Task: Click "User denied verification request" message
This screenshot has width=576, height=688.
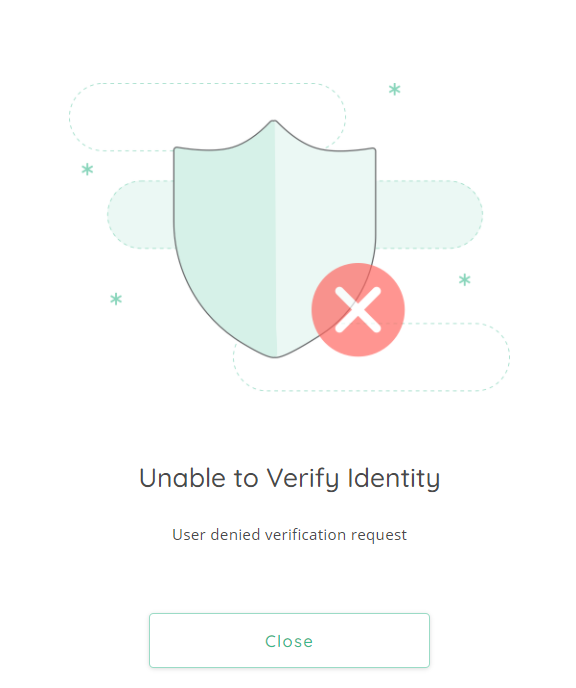Action: 290,535
